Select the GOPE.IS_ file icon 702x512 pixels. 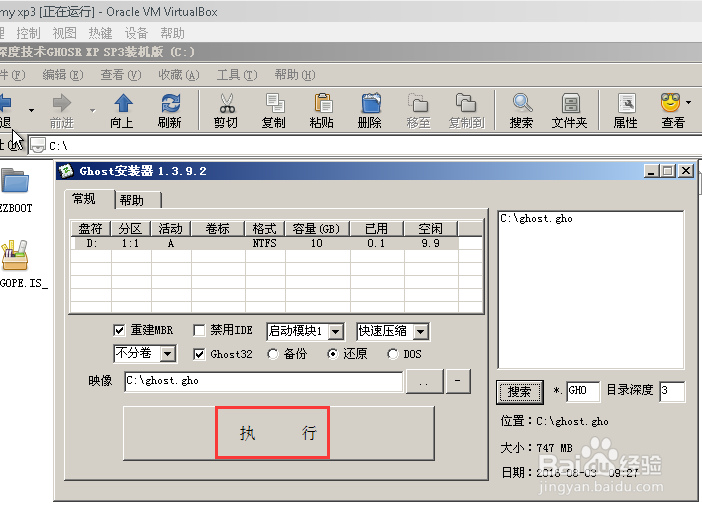15,256
